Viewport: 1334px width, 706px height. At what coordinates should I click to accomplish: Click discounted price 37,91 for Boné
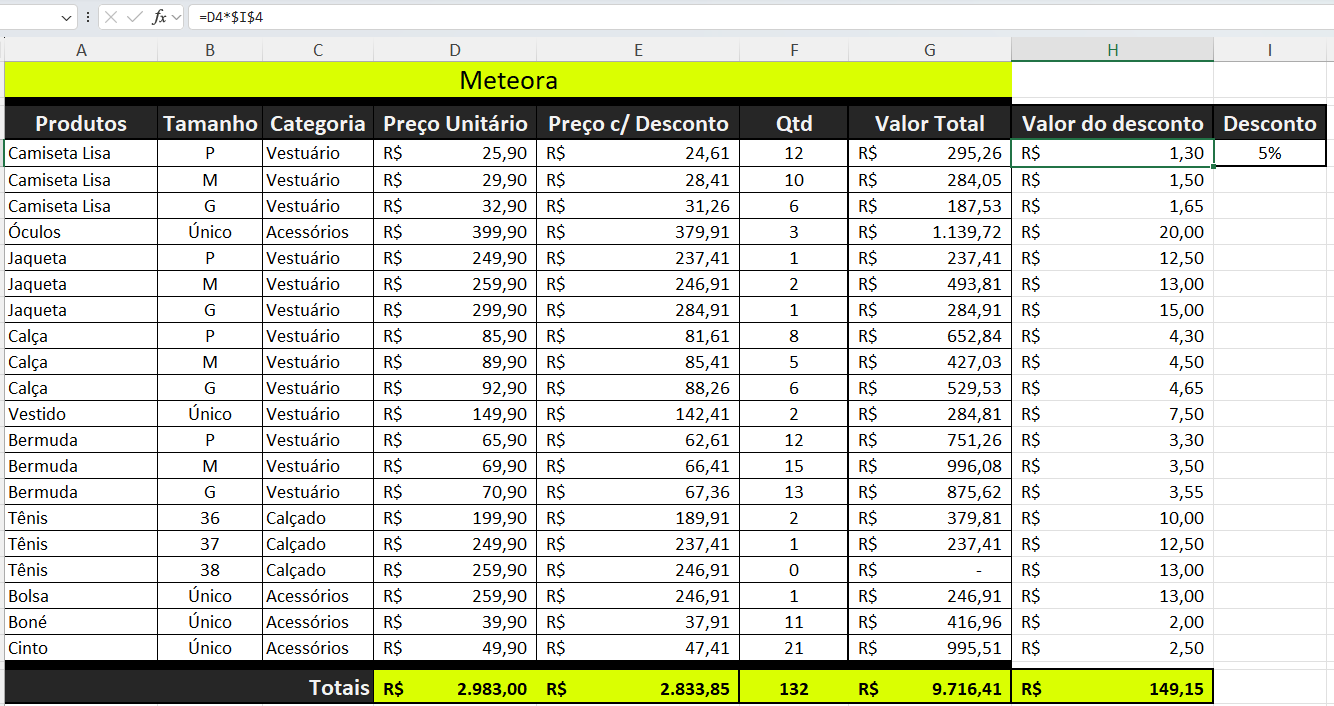point(638,622)
